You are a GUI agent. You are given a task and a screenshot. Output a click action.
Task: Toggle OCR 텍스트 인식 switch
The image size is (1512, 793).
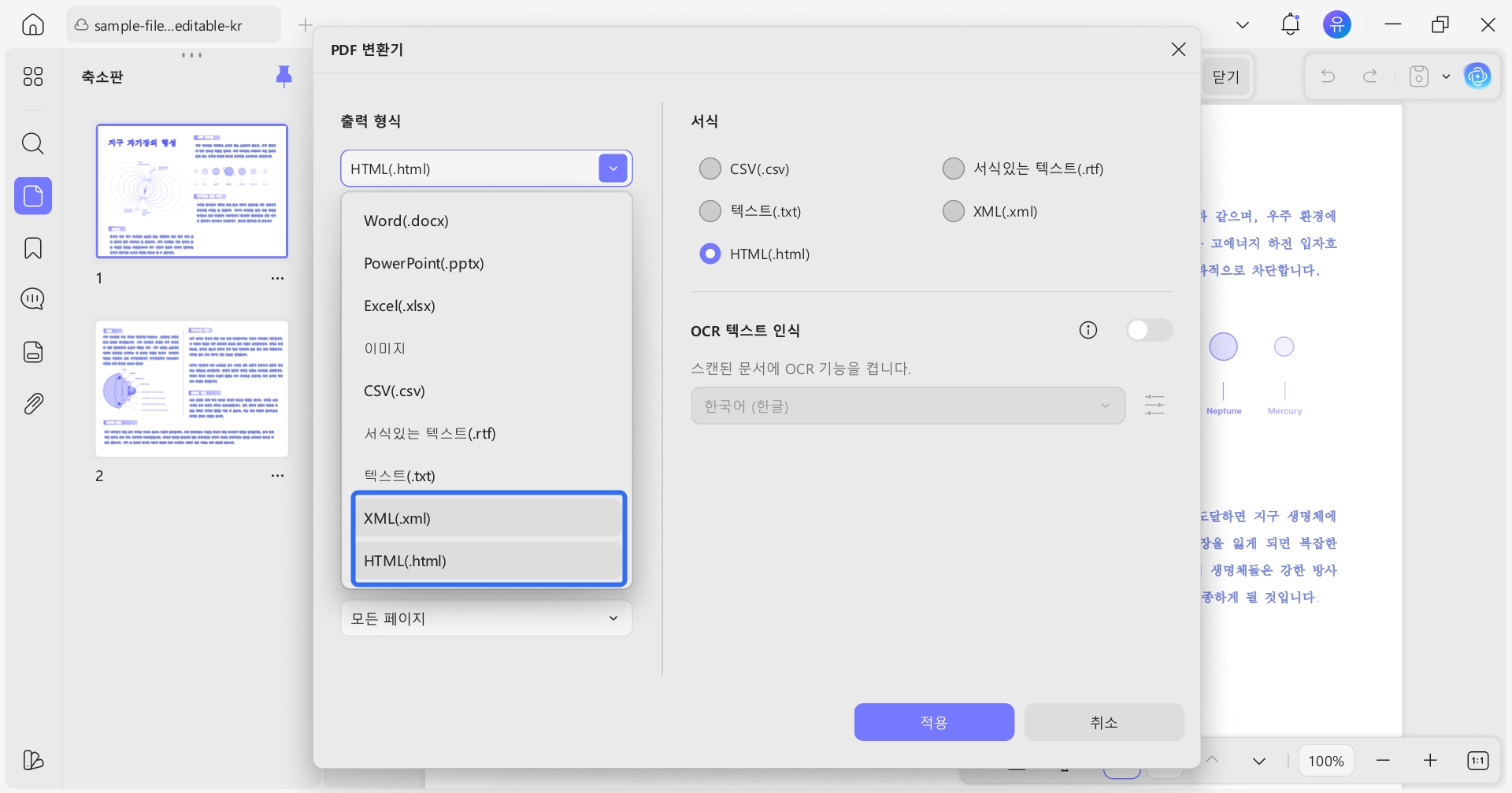[1149, 330]
